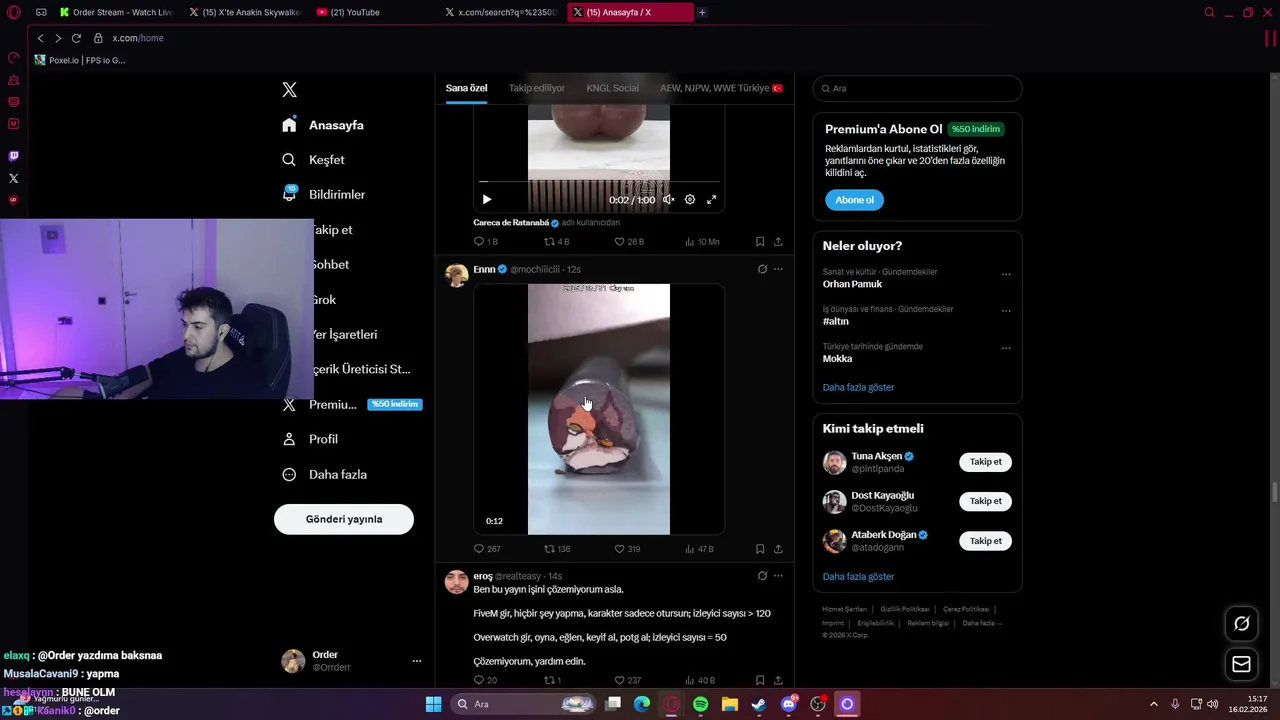The image size is (1280, 720).
Task: Open Daha fazla menu in sidebar
Action: point(324,474)
